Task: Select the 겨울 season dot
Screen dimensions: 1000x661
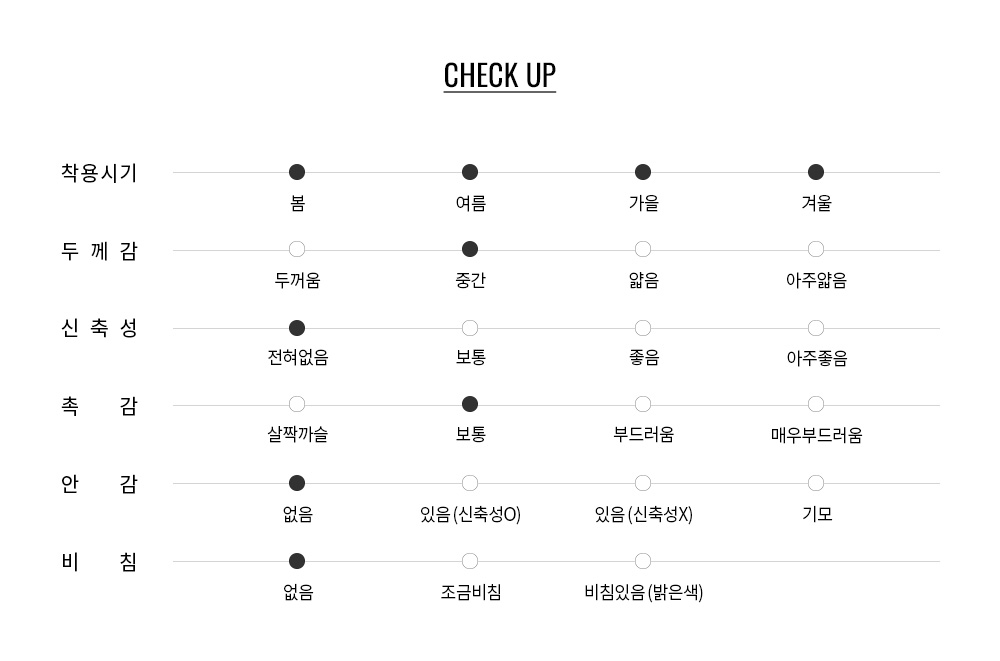Action: pyautogui.click(x=816, y=172)
